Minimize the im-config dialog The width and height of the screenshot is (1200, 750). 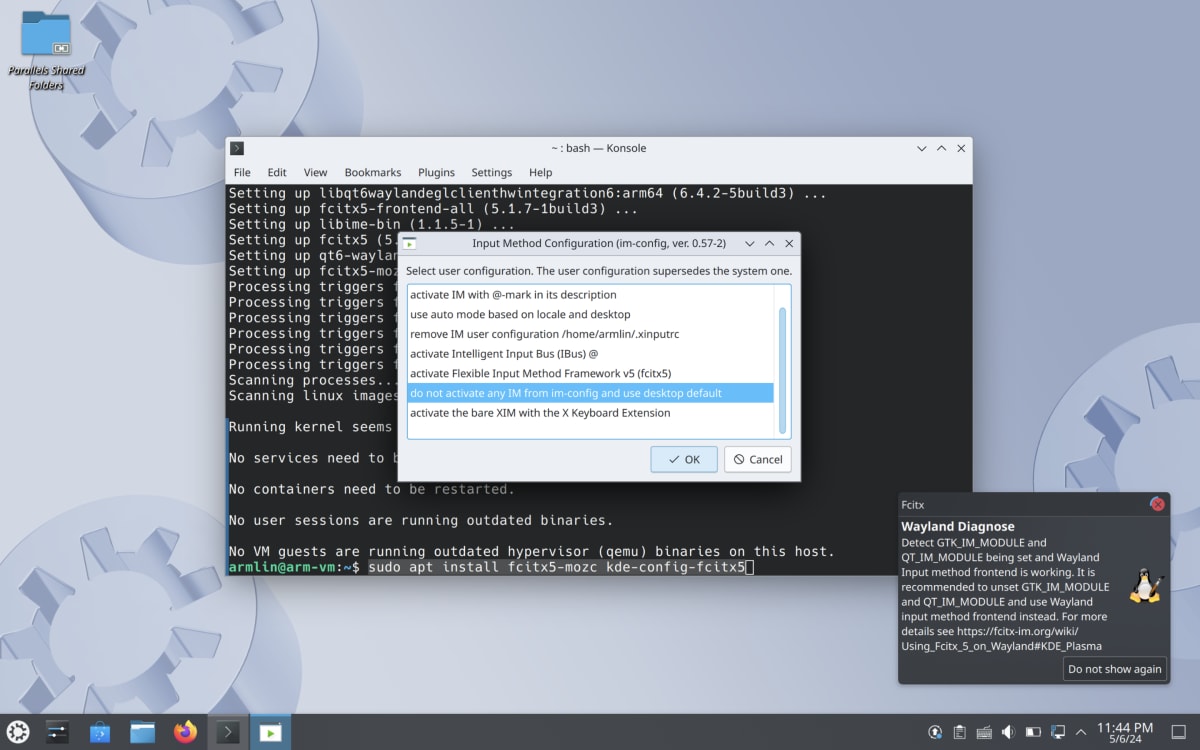tap(749, 243)
